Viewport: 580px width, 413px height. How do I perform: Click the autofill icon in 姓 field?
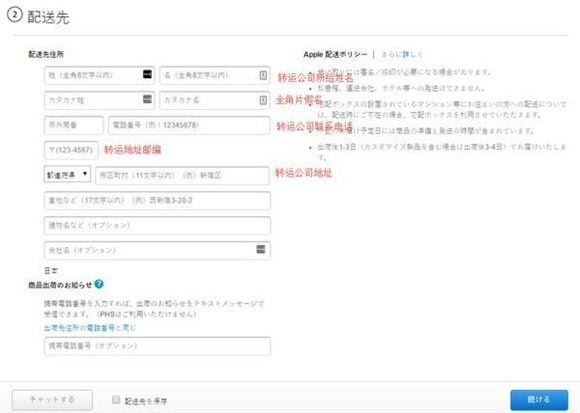coord(147,74)
